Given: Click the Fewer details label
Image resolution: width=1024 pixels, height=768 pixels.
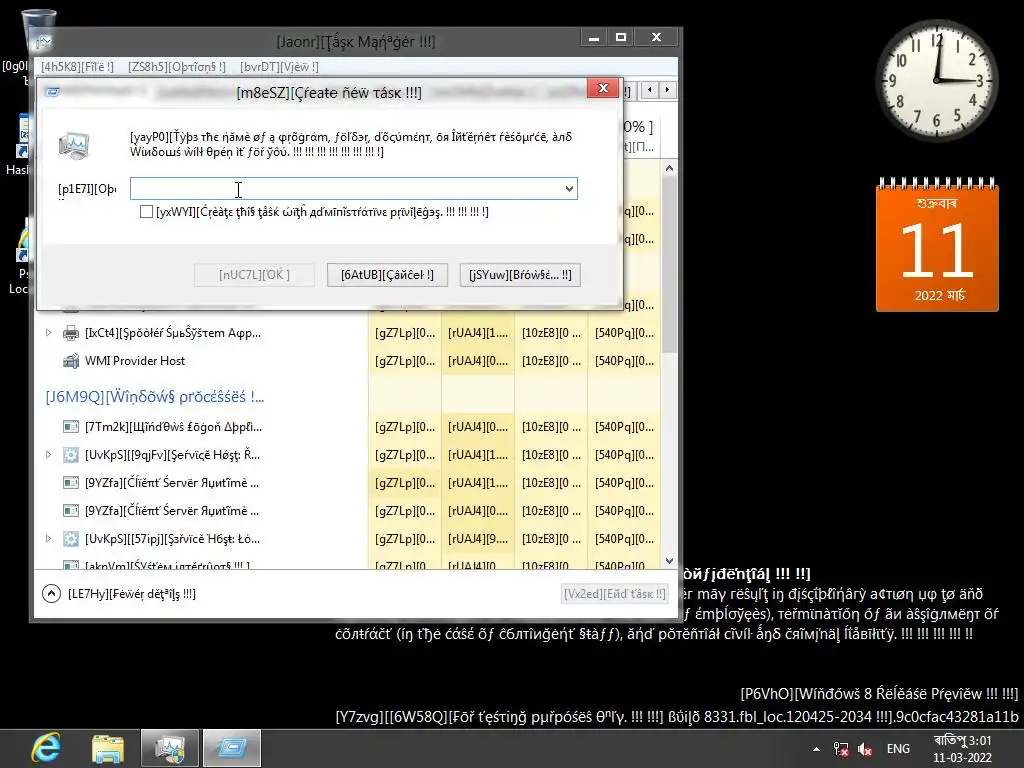Looking at the screenshot, I should 132,594.
